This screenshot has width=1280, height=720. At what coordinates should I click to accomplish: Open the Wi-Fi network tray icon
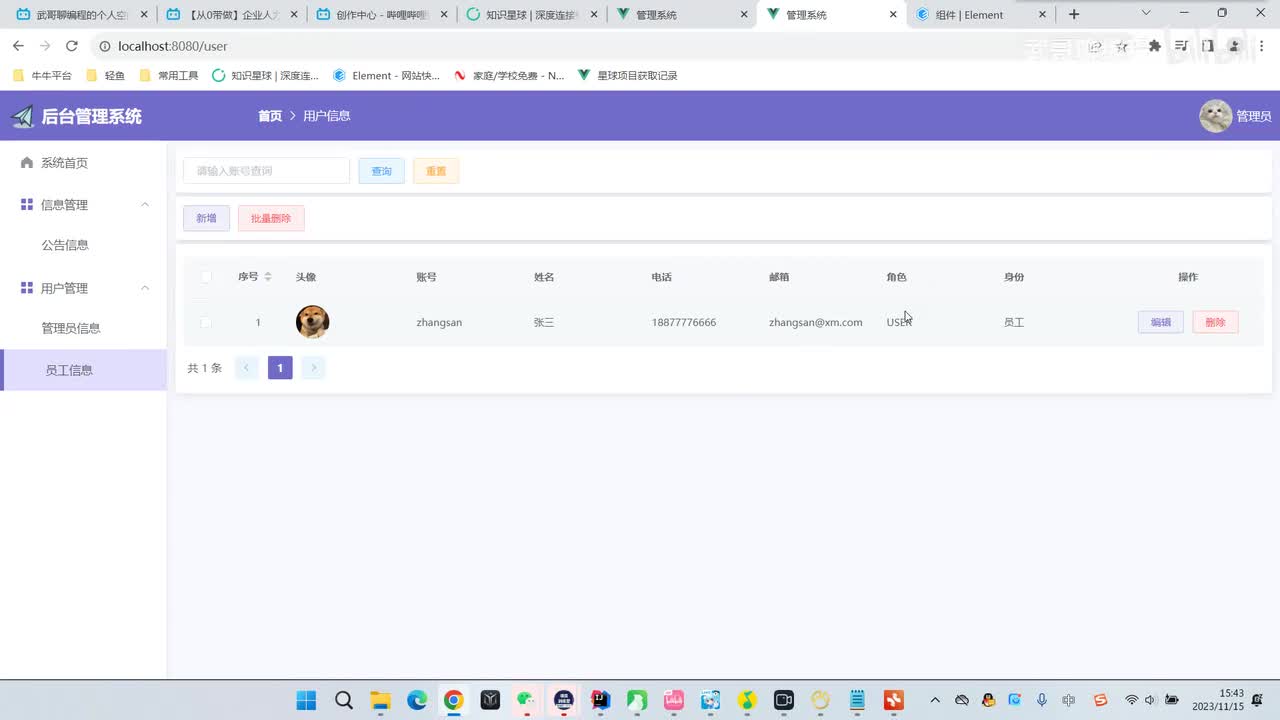point(1132,700)
